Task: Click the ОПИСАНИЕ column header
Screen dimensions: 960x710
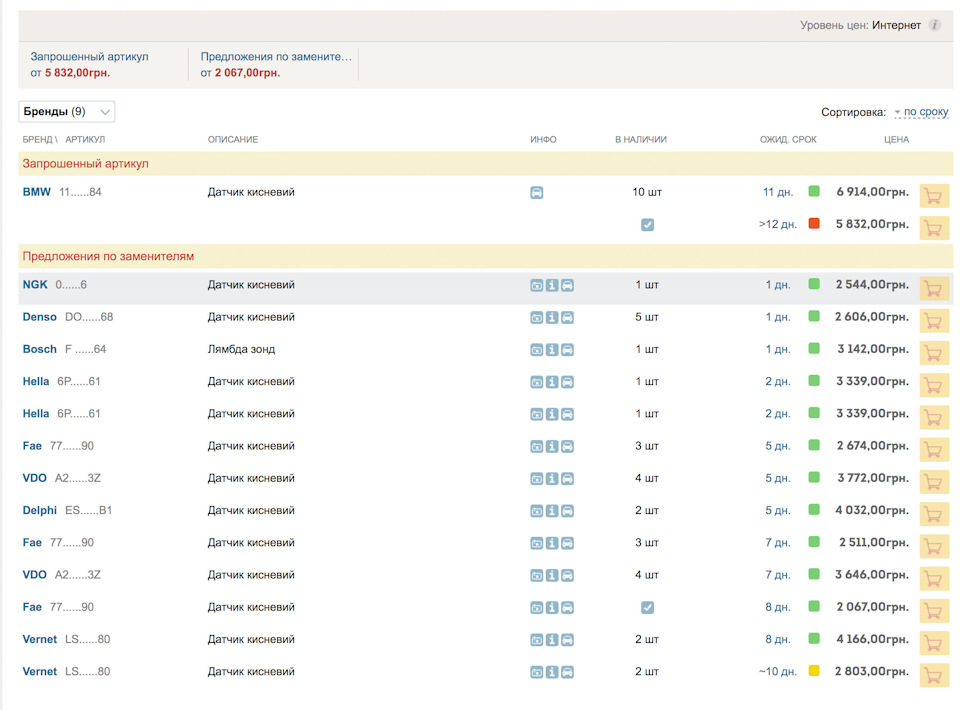Action: coord(233,140)
